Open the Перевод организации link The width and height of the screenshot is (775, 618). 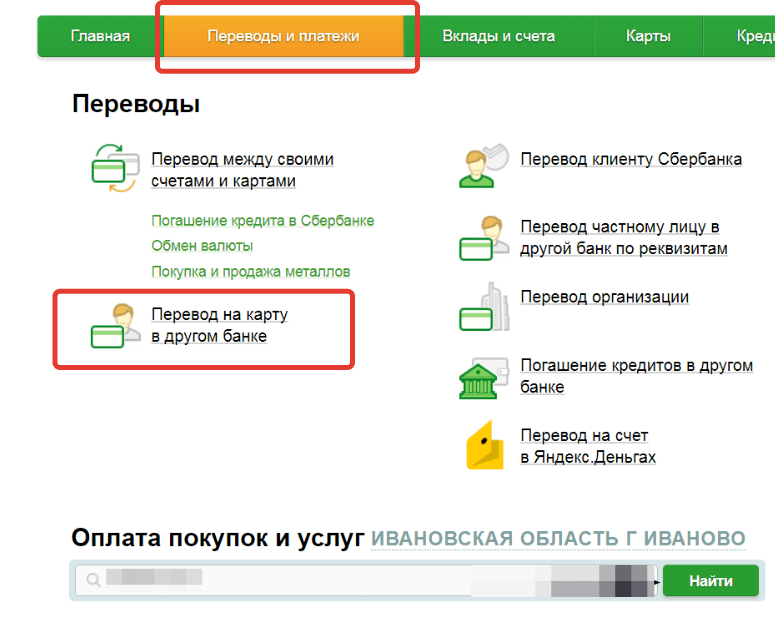604,297
